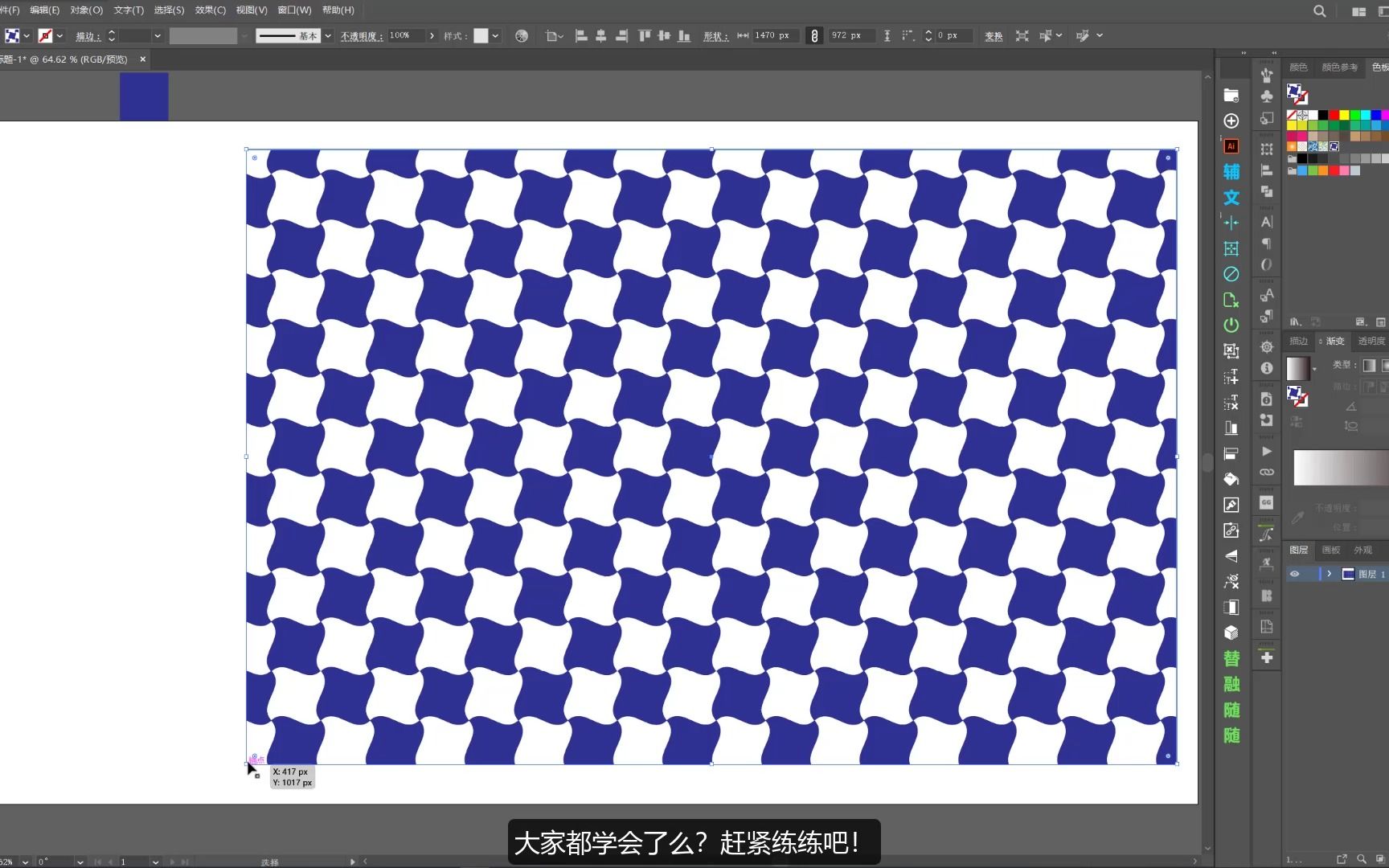This screenshot has width=1389, height=868.
Task: Open the 样式 graphic style dropdown
Action: tap(495, 36)
